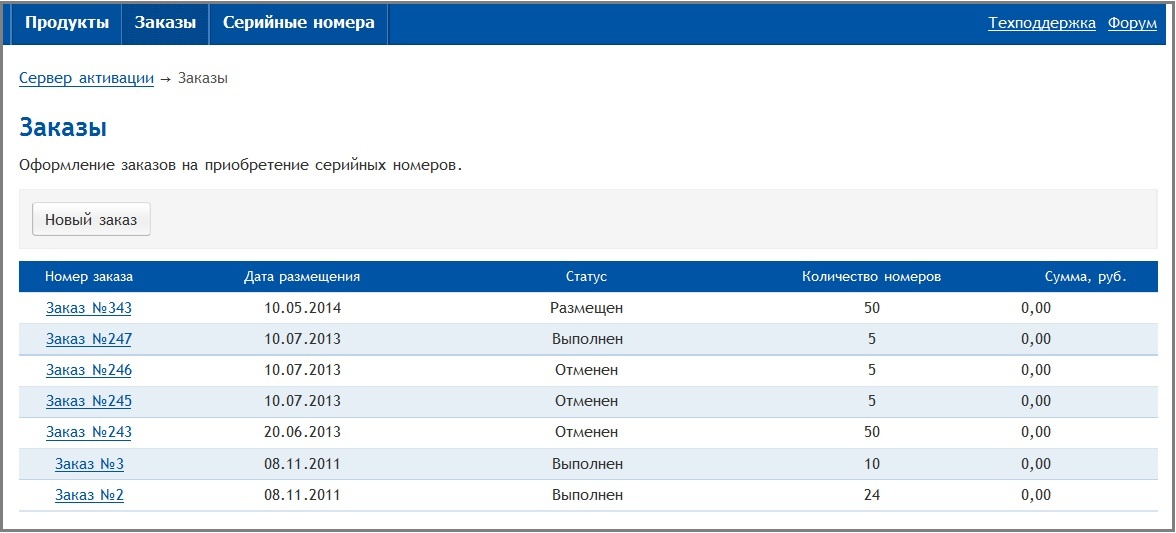
Task: Click the Размещен status of order 343
Action: (586, 308)
